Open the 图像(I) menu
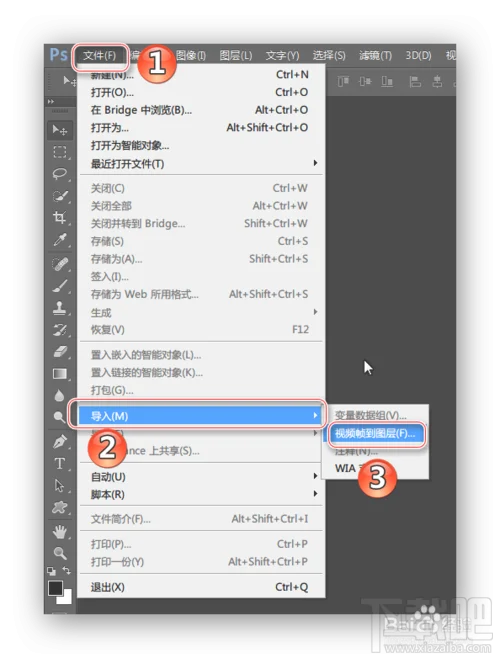The height and width of the screenshot is (658, 500). pos(191,55)
